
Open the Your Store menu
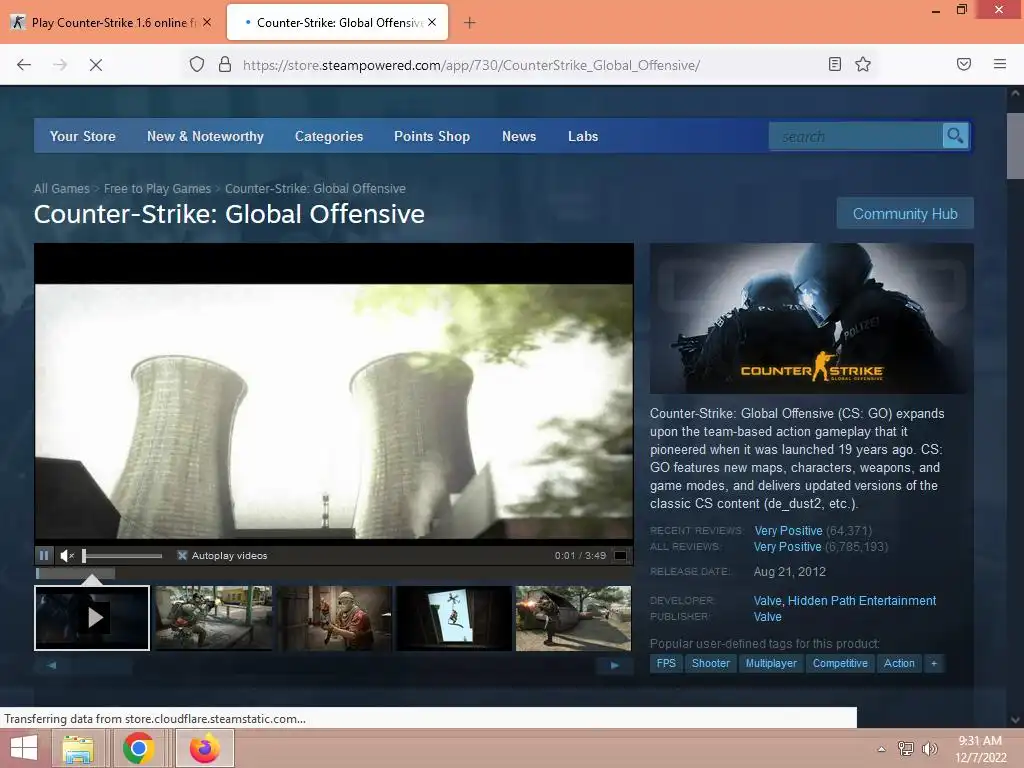82,136
